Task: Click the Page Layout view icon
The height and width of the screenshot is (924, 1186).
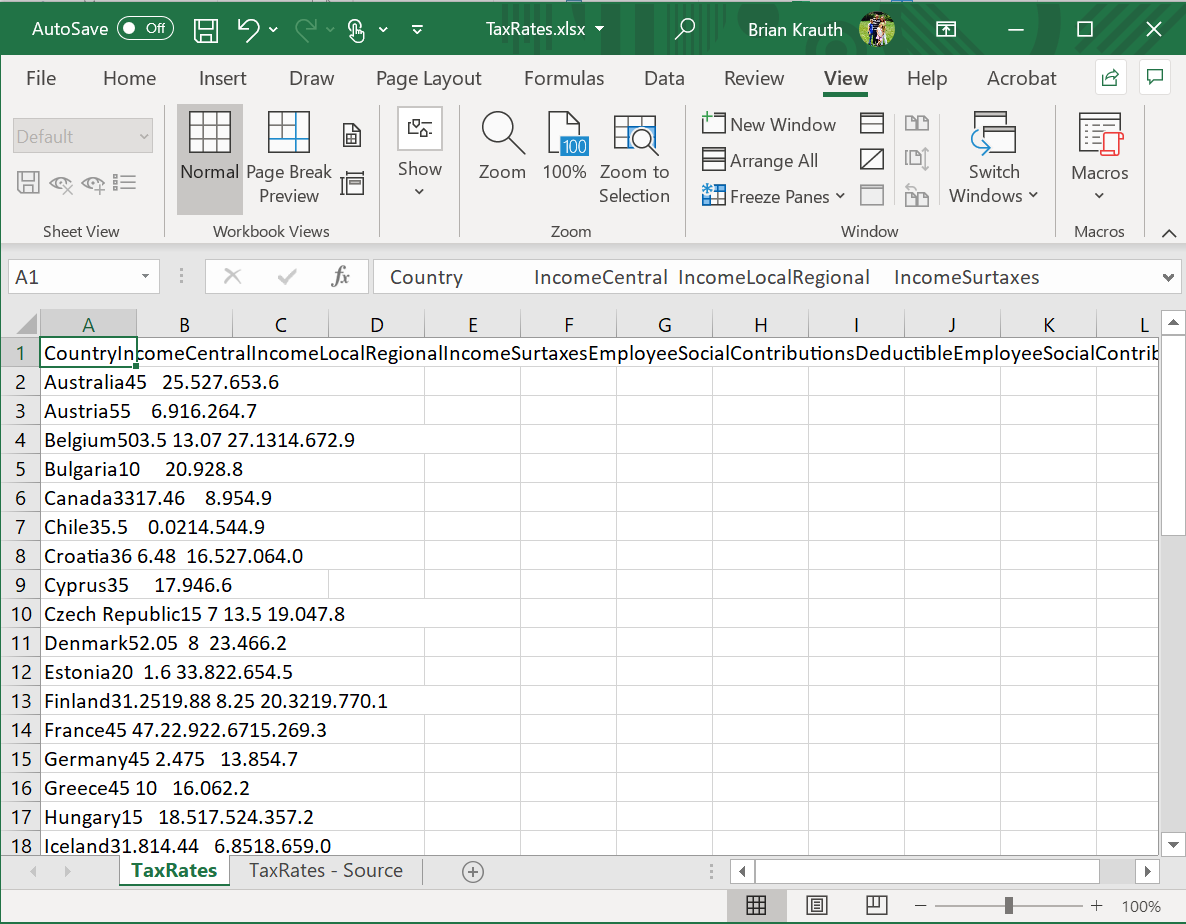Action: coord(352,133)
